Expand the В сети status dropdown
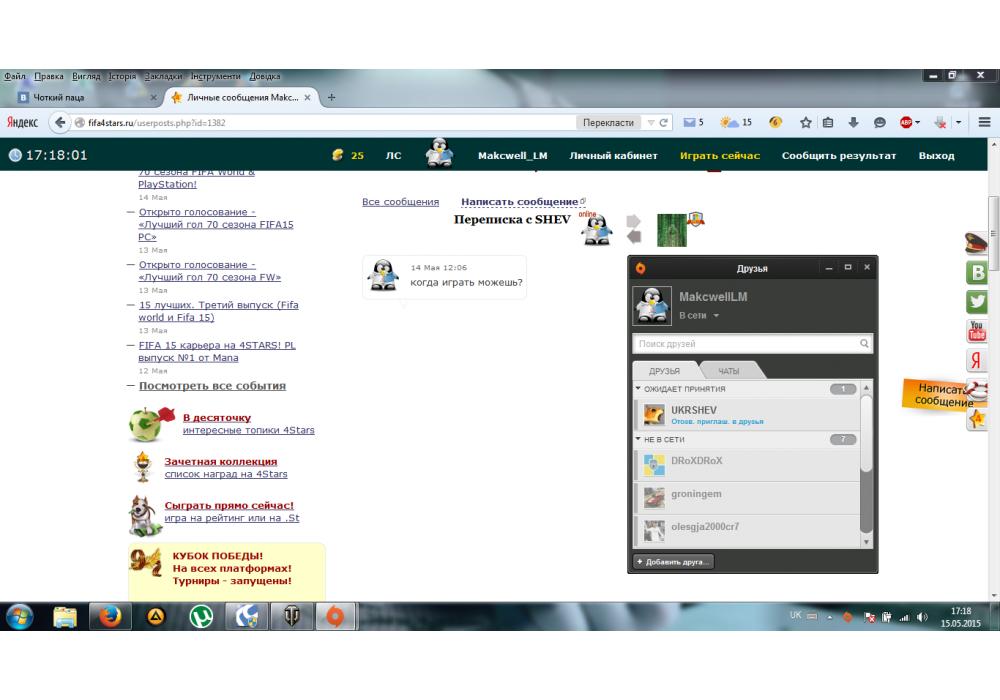 [x=716, y=316]
